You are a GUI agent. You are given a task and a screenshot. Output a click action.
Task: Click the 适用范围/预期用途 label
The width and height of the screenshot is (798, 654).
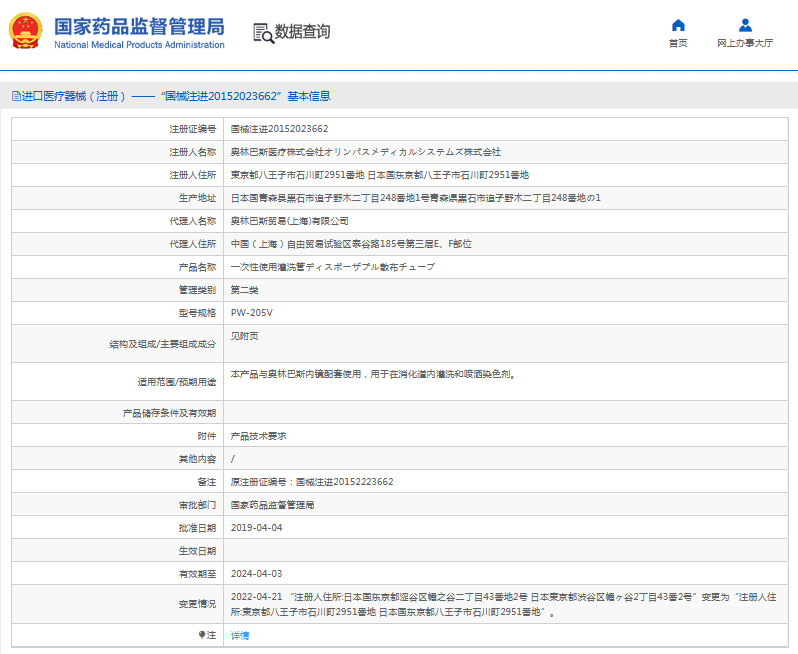(x=177, y=382)
